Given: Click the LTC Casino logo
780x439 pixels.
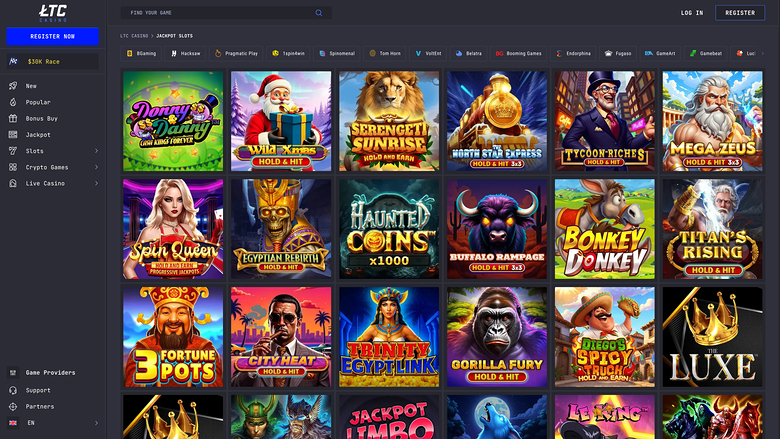Looking at the screenshot, I should point(53,13).
